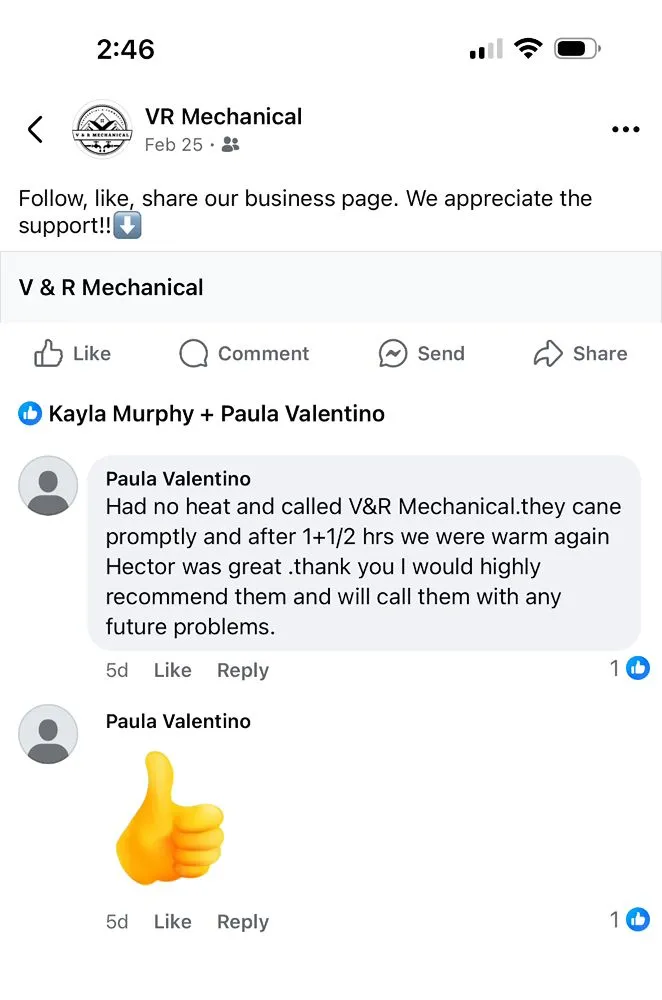View reactions from Kayla Murphy + Paula Valentino

point(201,413)
